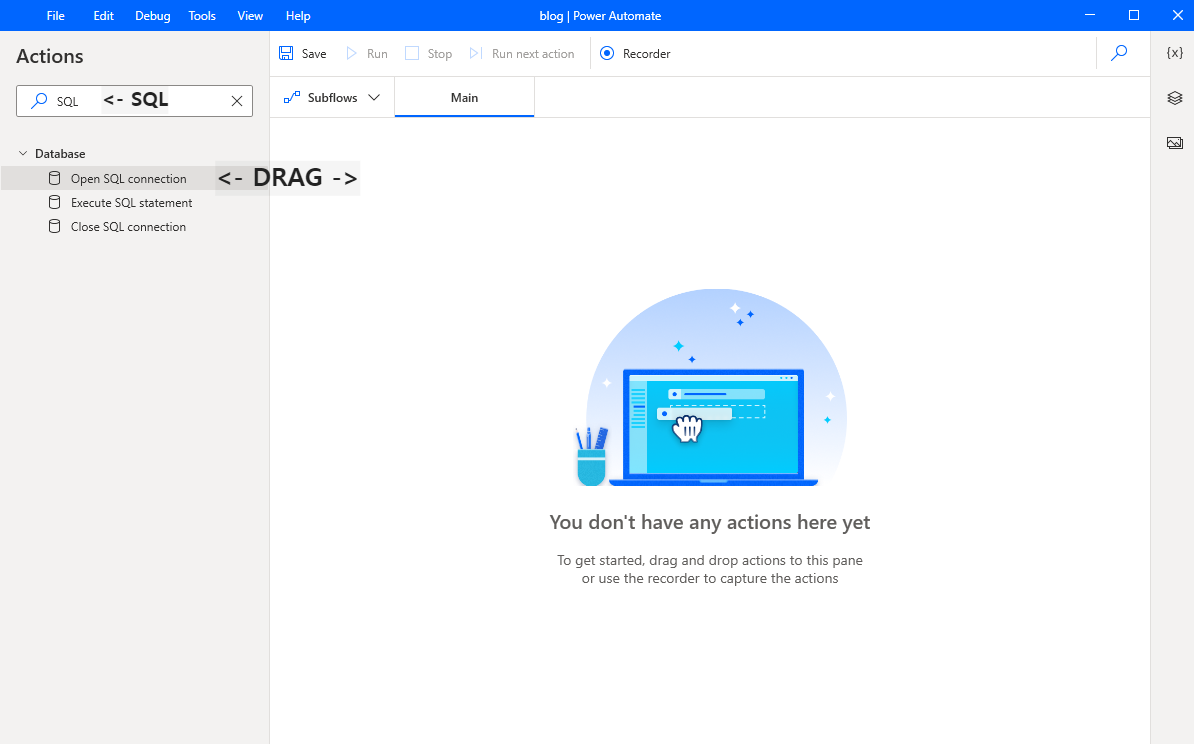
Task: Open the Variables {x} pane
Action: (x=1175, y=53)
